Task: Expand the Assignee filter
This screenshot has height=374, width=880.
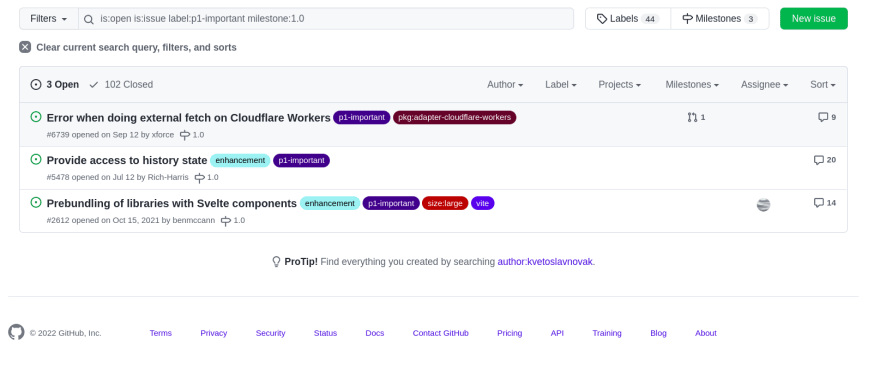Action: point(764,84)
